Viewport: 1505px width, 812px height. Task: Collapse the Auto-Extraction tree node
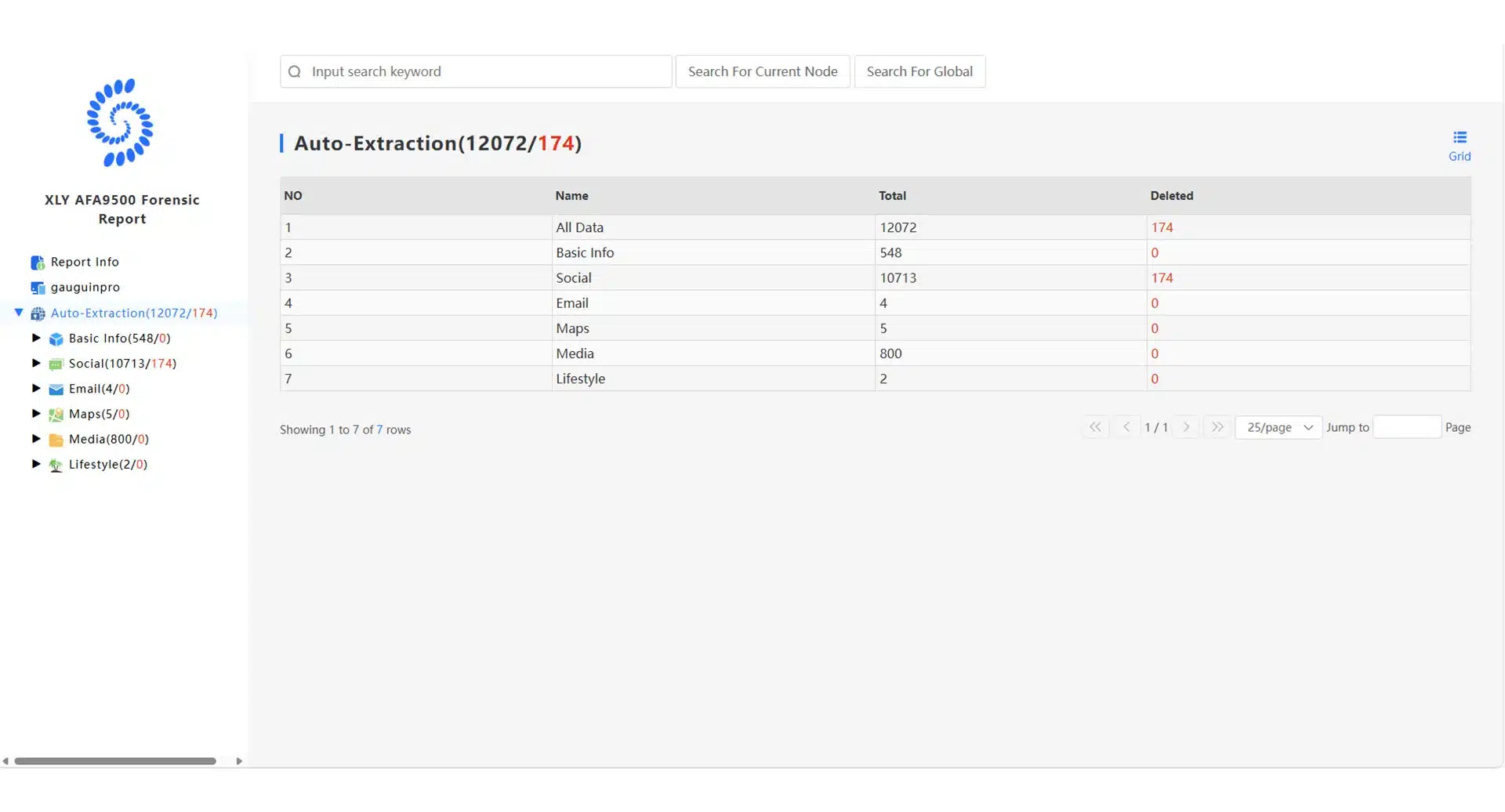click(x=19, y=313)
